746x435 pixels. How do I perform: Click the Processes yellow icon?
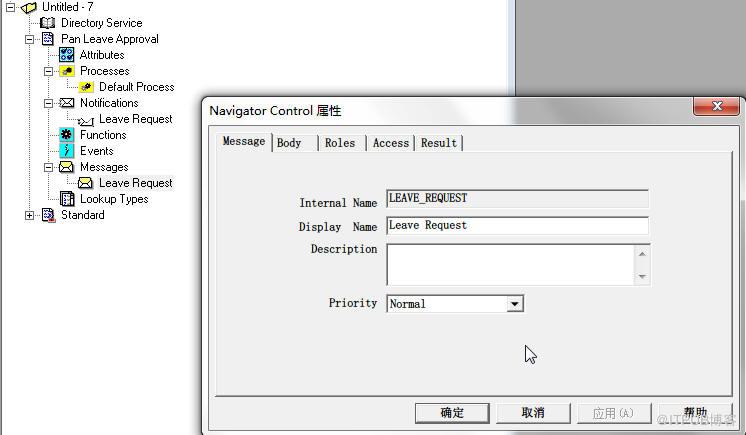coord(67,71)
